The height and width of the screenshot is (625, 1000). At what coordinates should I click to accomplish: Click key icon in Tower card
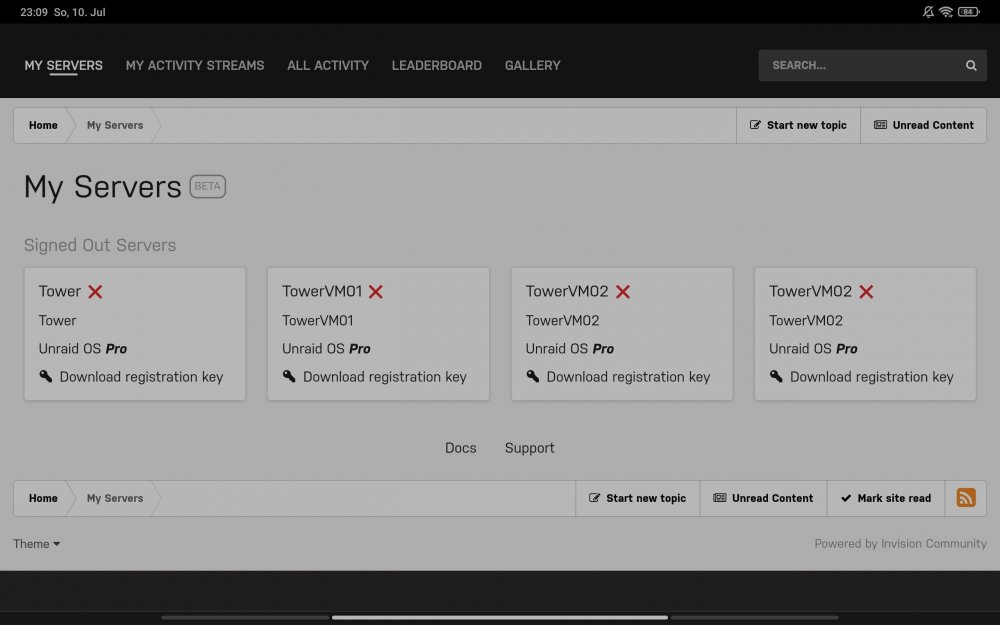click(46, 376)
